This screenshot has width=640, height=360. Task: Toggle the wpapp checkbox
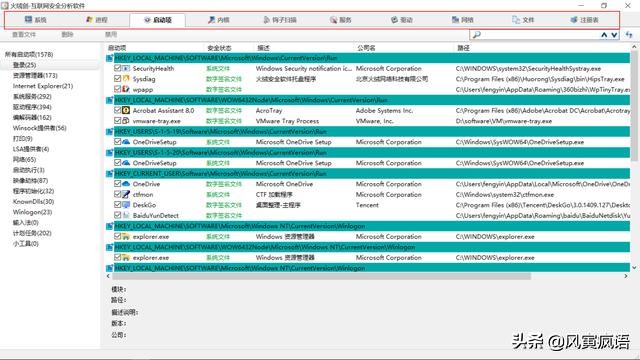tap(118, 89)
